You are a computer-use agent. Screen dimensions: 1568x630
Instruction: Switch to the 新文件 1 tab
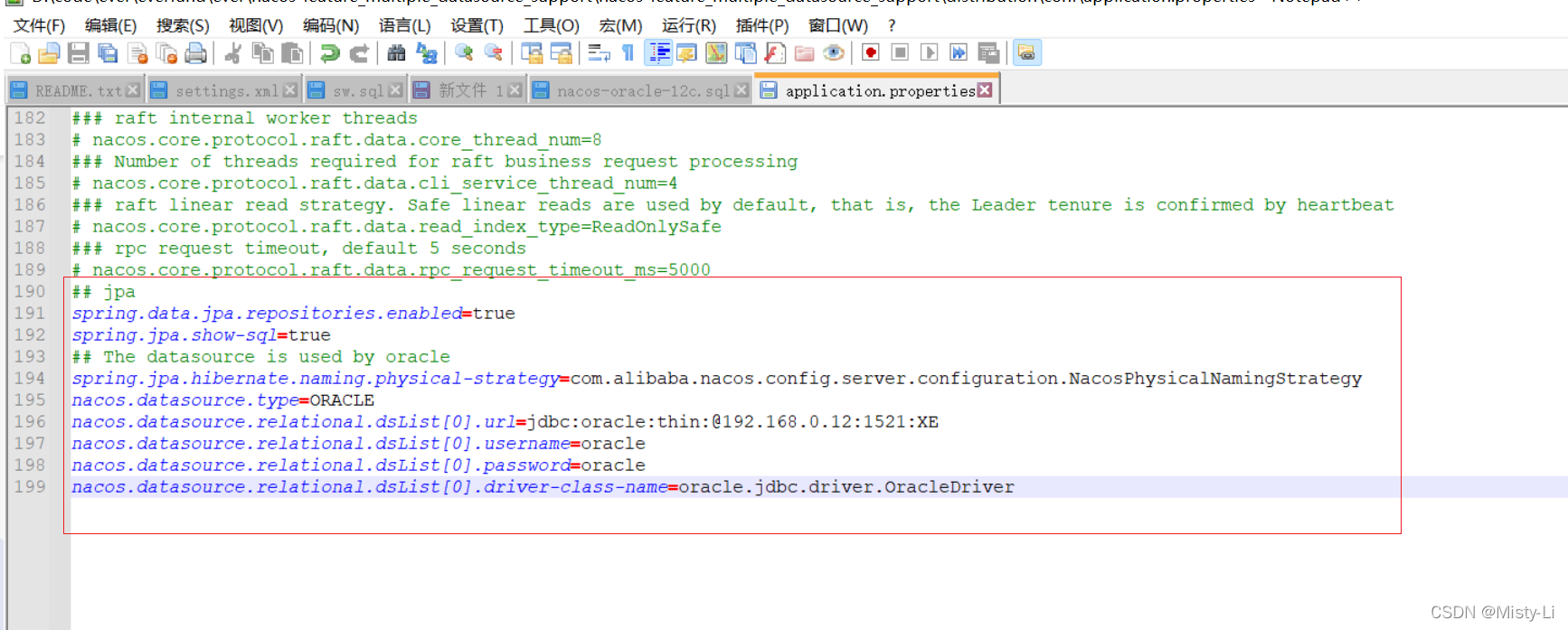(x=468, y=90)
